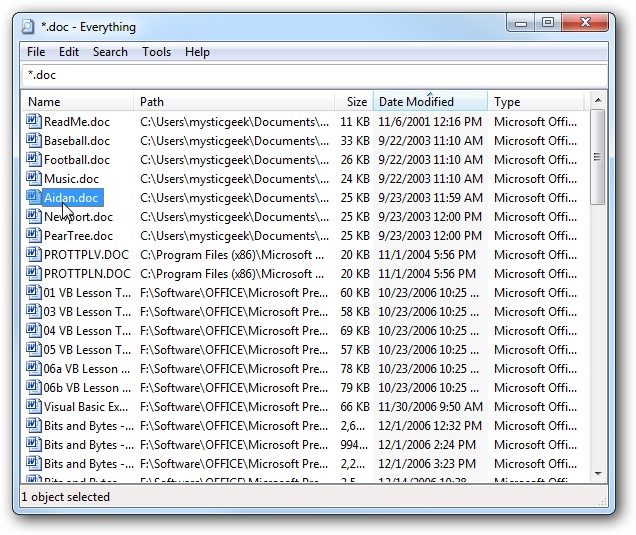Select the 04 VB Lesson T... file

tap(87, 331)
